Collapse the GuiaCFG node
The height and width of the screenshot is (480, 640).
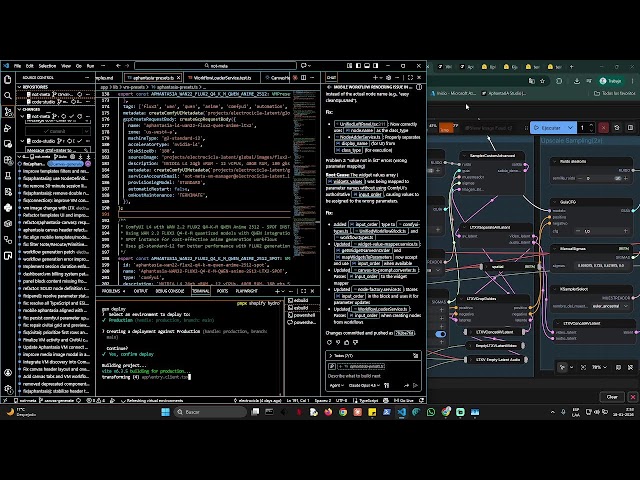pyautogui.click(x=555, y=202)
